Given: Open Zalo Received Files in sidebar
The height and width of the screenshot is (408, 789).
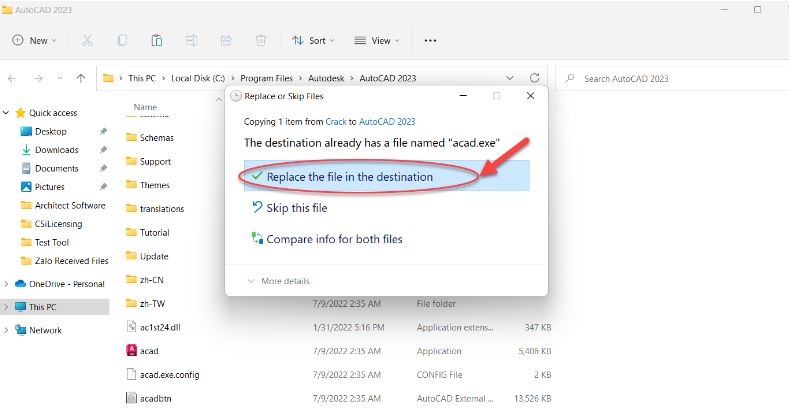Looking at the screenshot, I should [71, 261].
